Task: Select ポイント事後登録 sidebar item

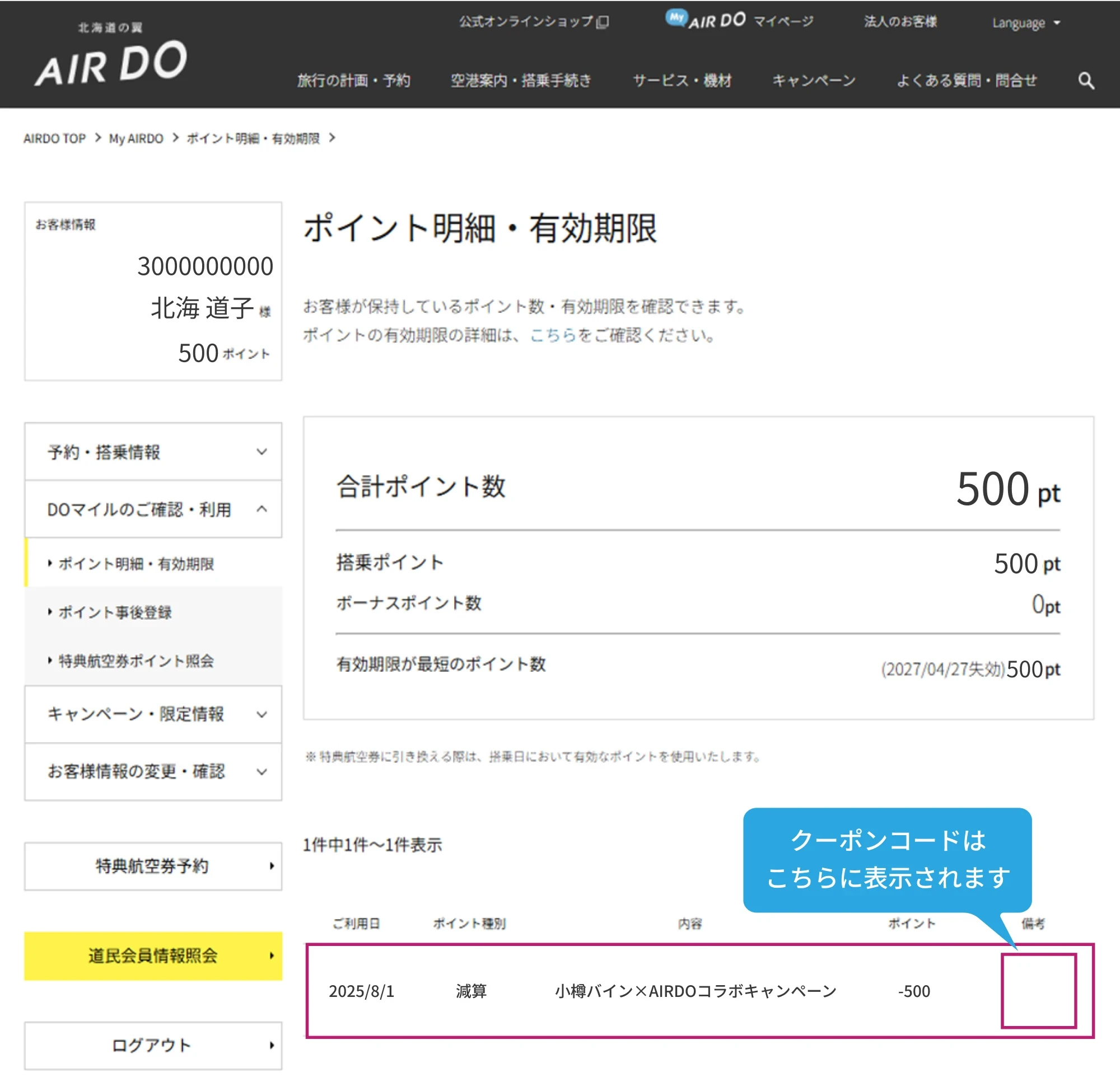Action: pyautogui.click(x=115, y=612)
